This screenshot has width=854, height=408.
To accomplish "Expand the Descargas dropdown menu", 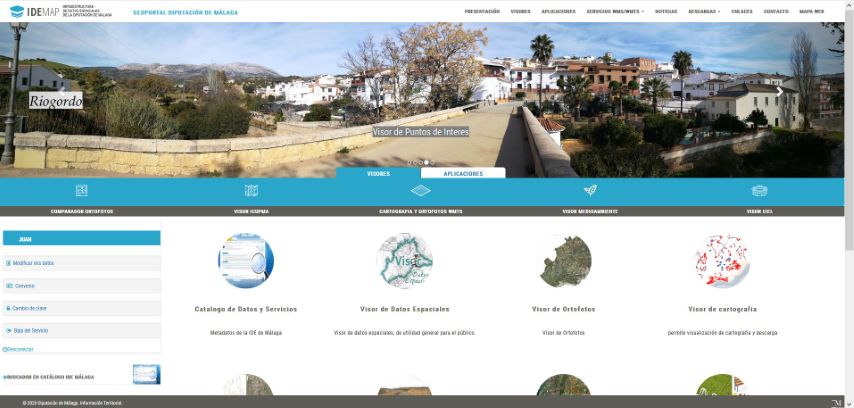I will coord(704,11).
